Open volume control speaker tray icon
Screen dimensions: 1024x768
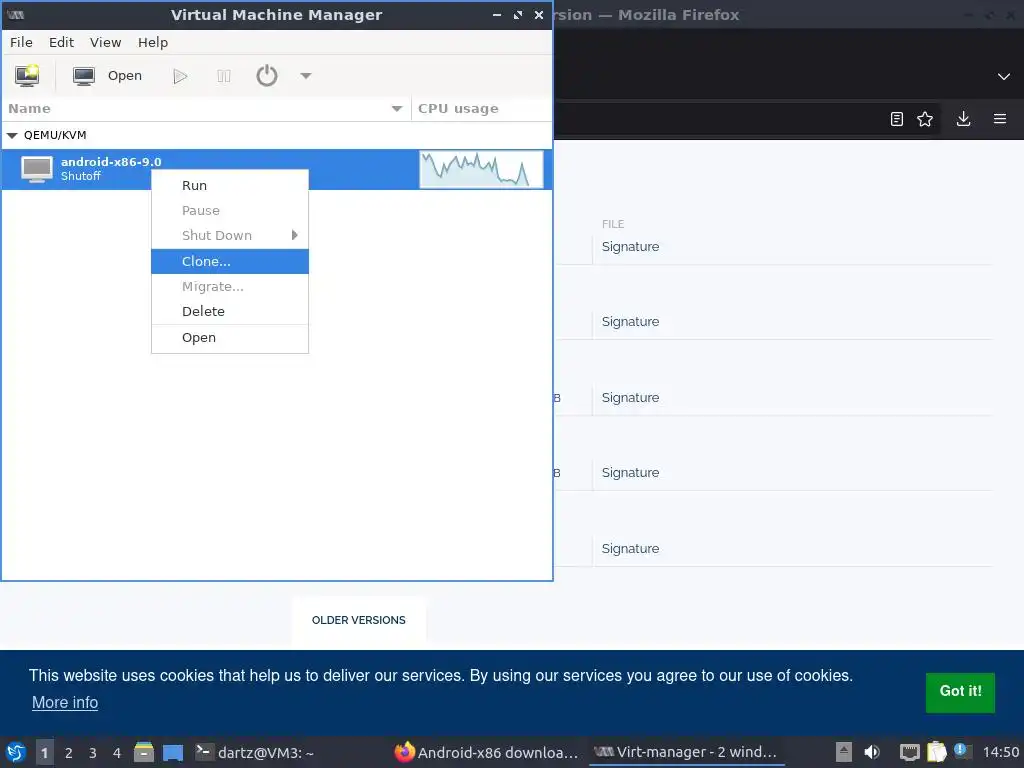pyautogui.click(x=872, y=752)
